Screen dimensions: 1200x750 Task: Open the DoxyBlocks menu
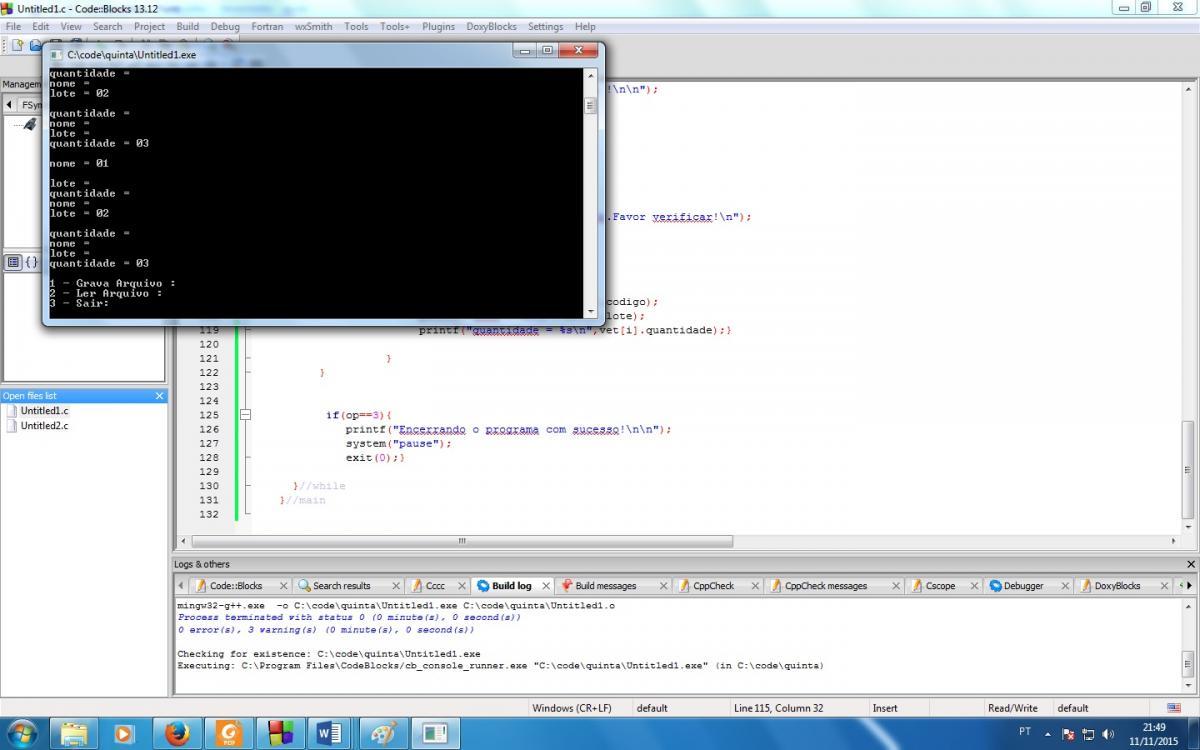click(491, 27)
